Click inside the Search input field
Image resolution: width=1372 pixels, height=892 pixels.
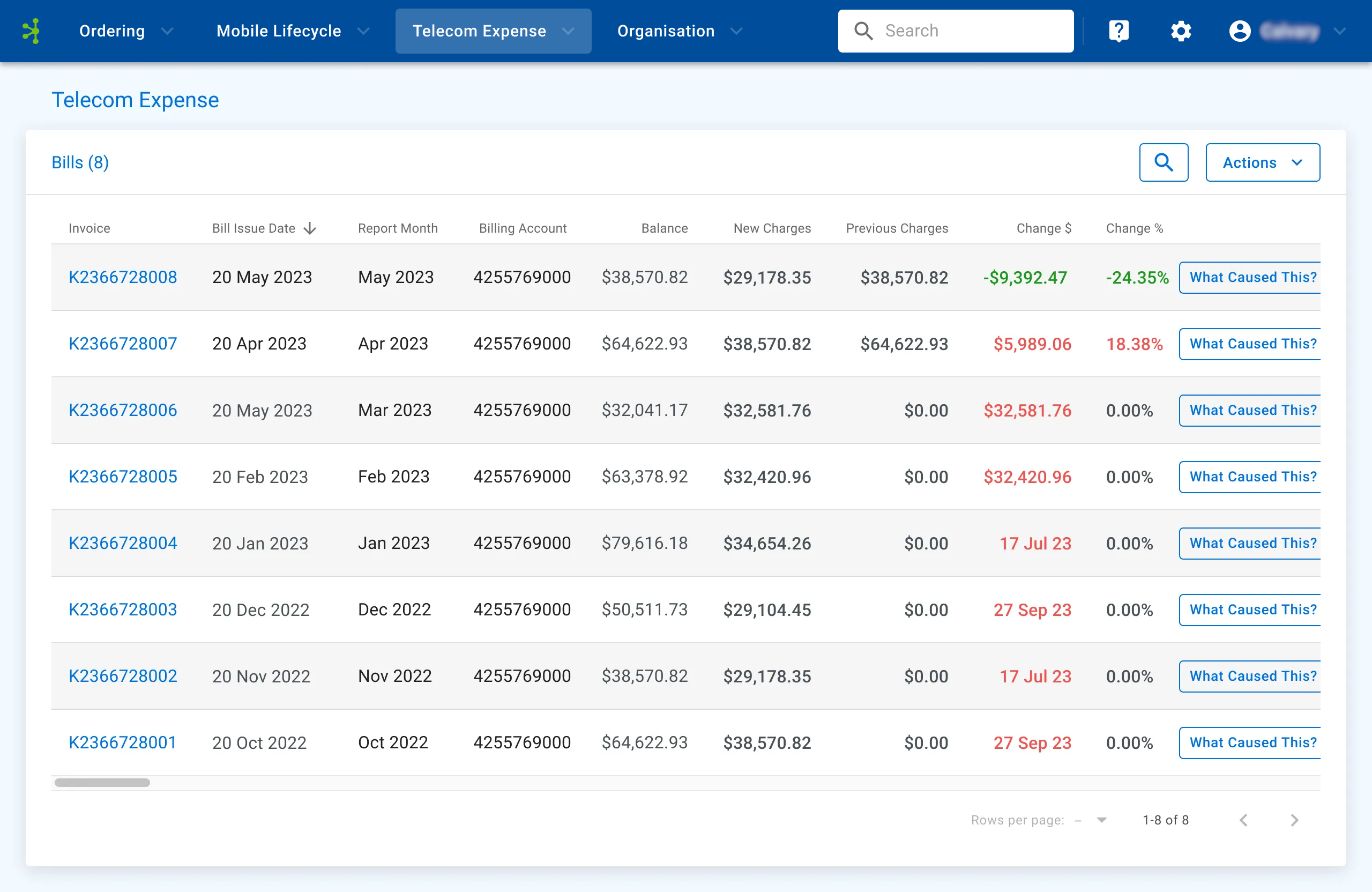tap(968, 31)
